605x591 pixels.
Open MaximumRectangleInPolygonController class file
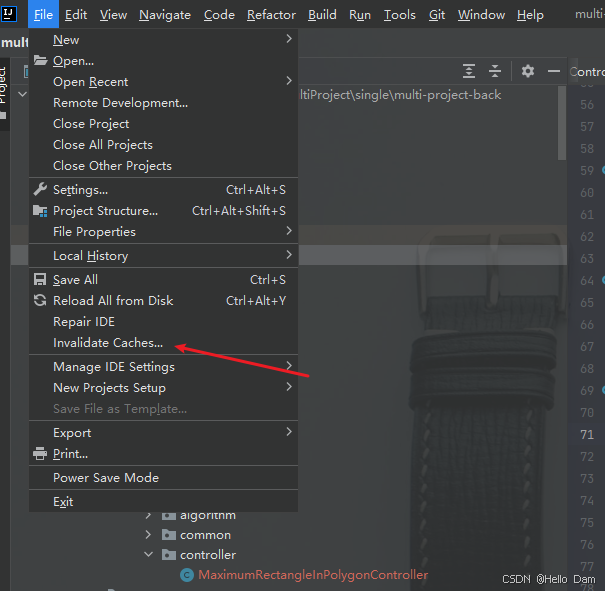coord(313,575)
